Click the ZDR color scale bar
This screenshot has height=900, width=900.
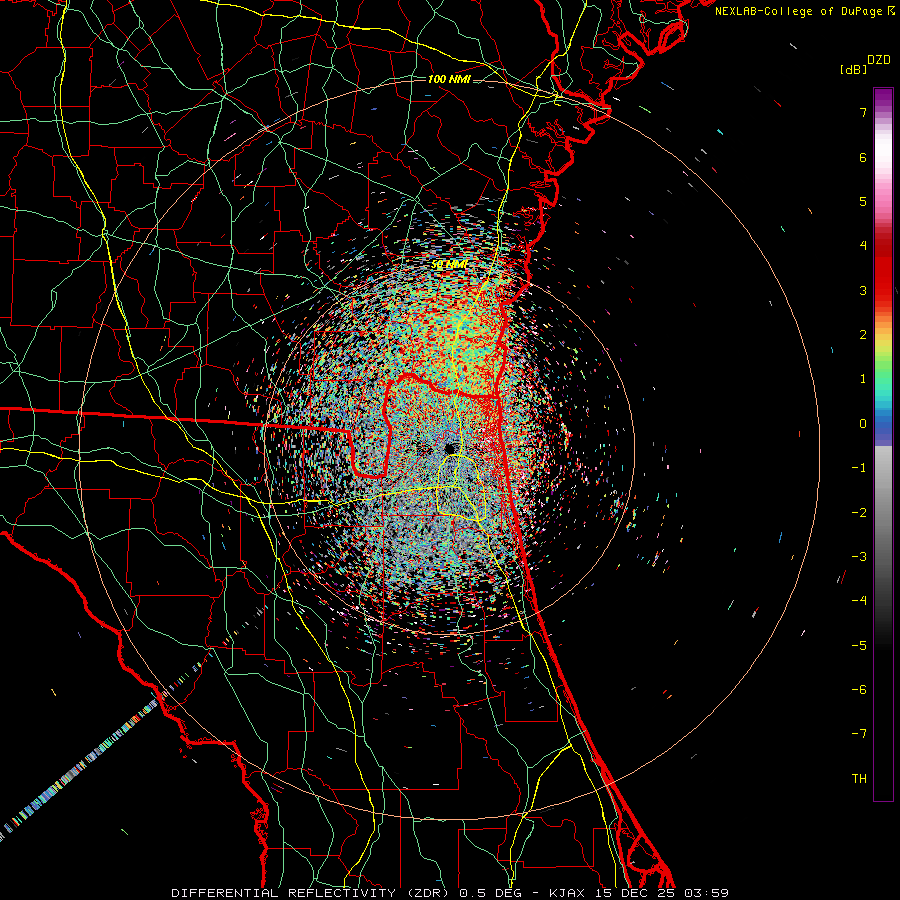point(883,444)
